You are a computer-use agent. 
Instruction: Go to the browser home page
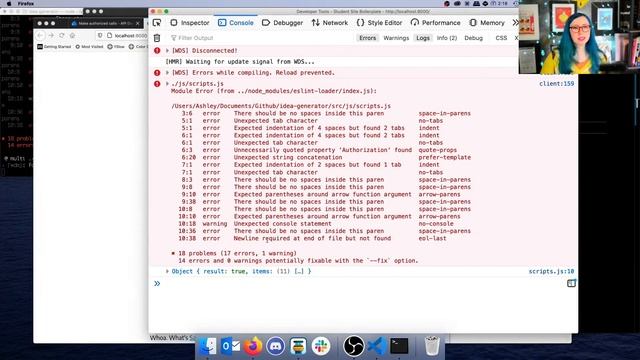72,36
